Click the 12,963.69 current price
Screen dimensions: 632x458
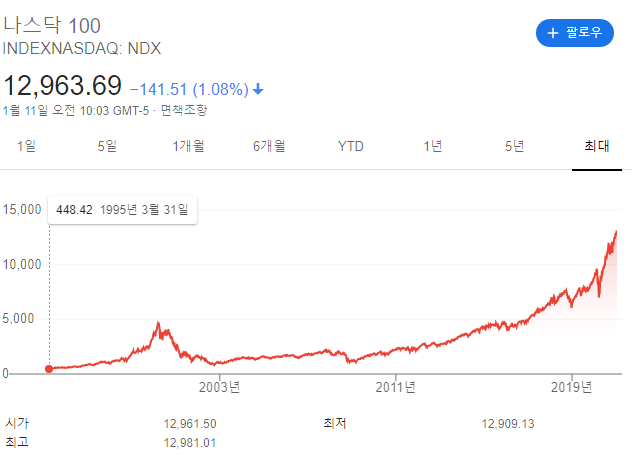point(62,85)
